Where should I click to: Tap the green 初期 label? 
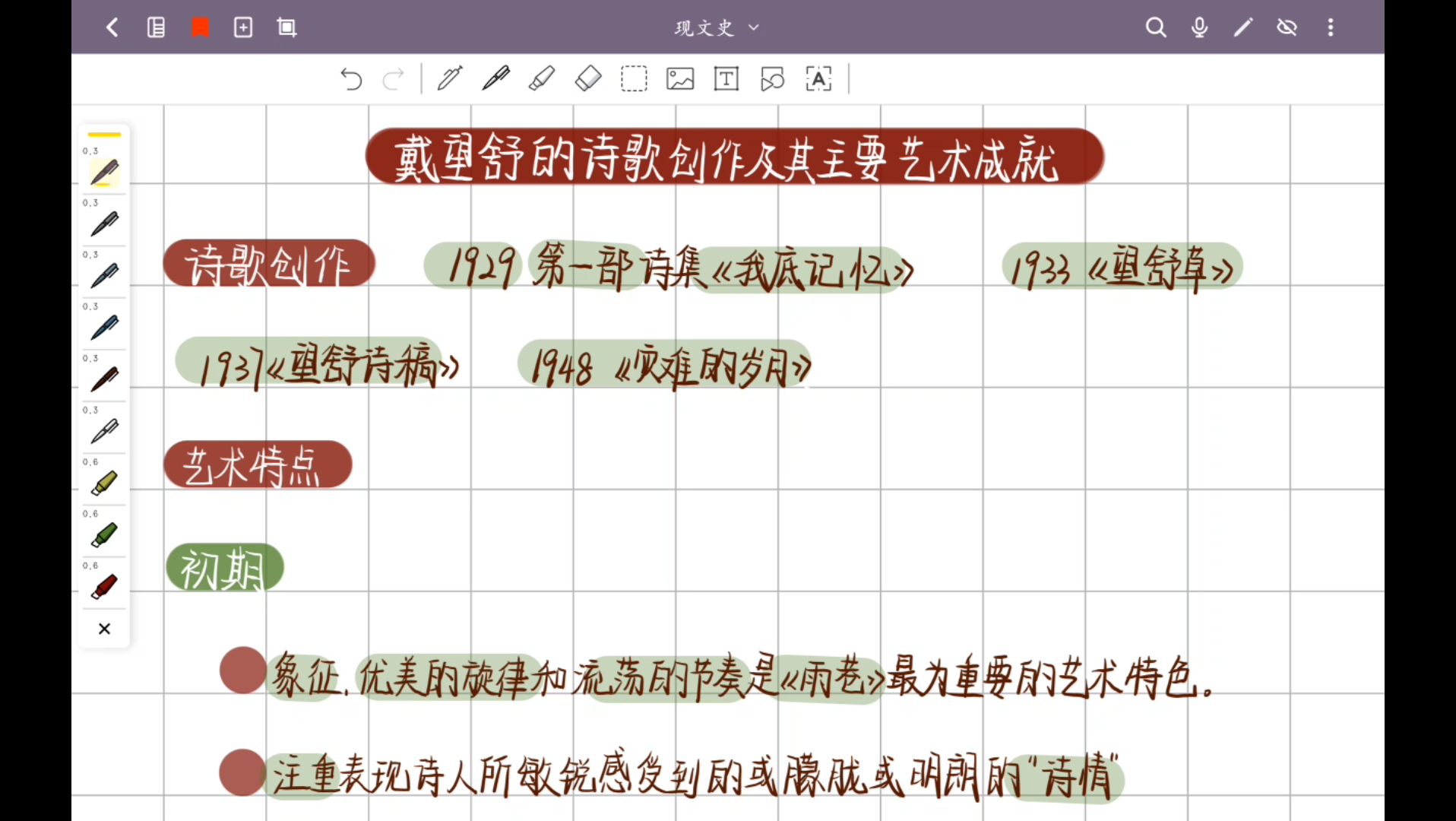(224, 568)
